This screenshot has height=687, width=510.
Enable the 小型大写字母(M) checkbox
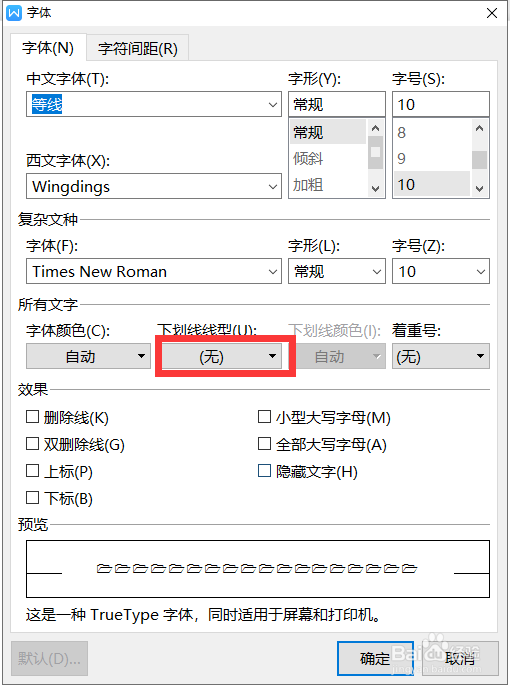[264, 417]
